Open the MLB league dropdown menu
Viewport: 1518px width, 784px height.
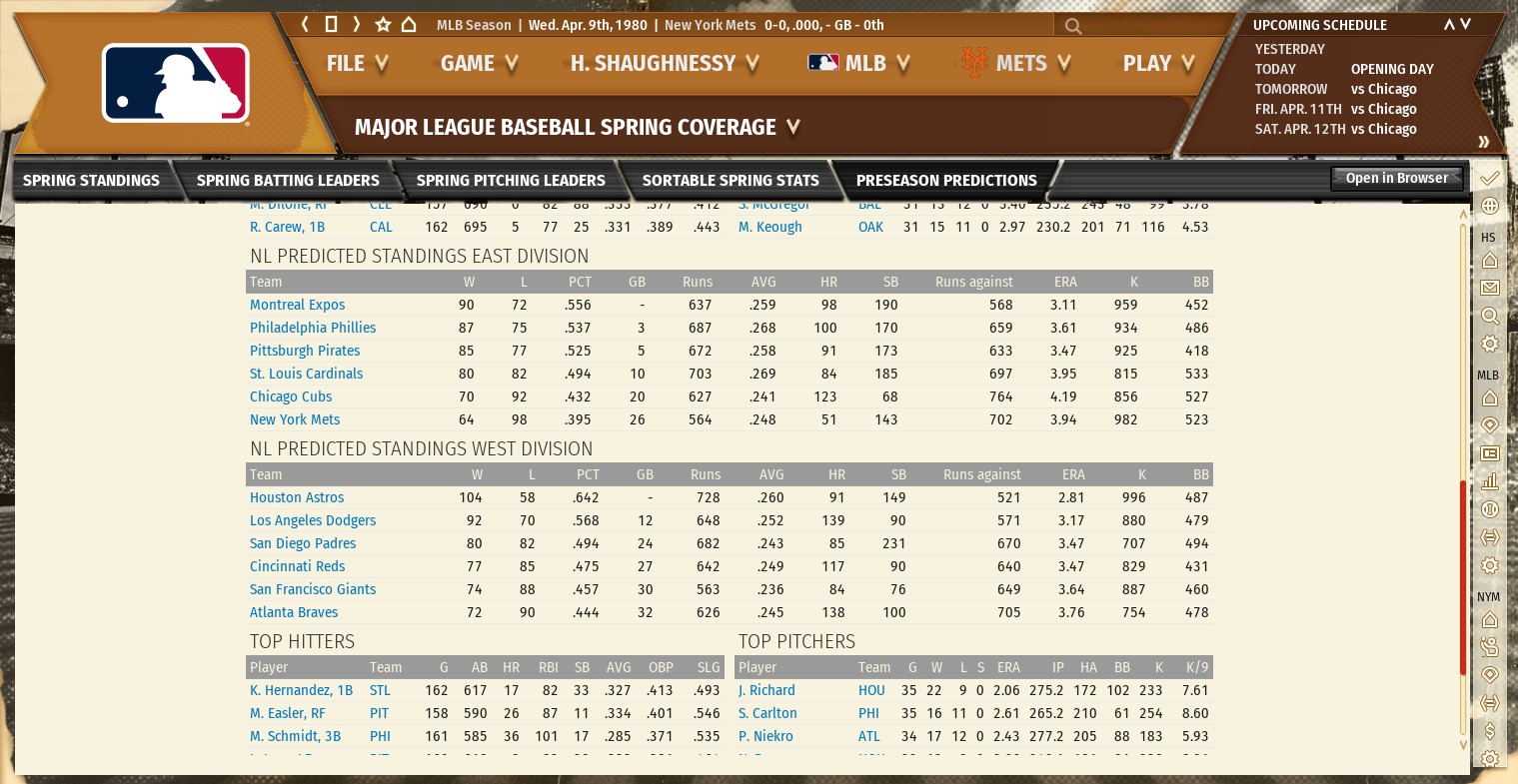pos(859,64)
